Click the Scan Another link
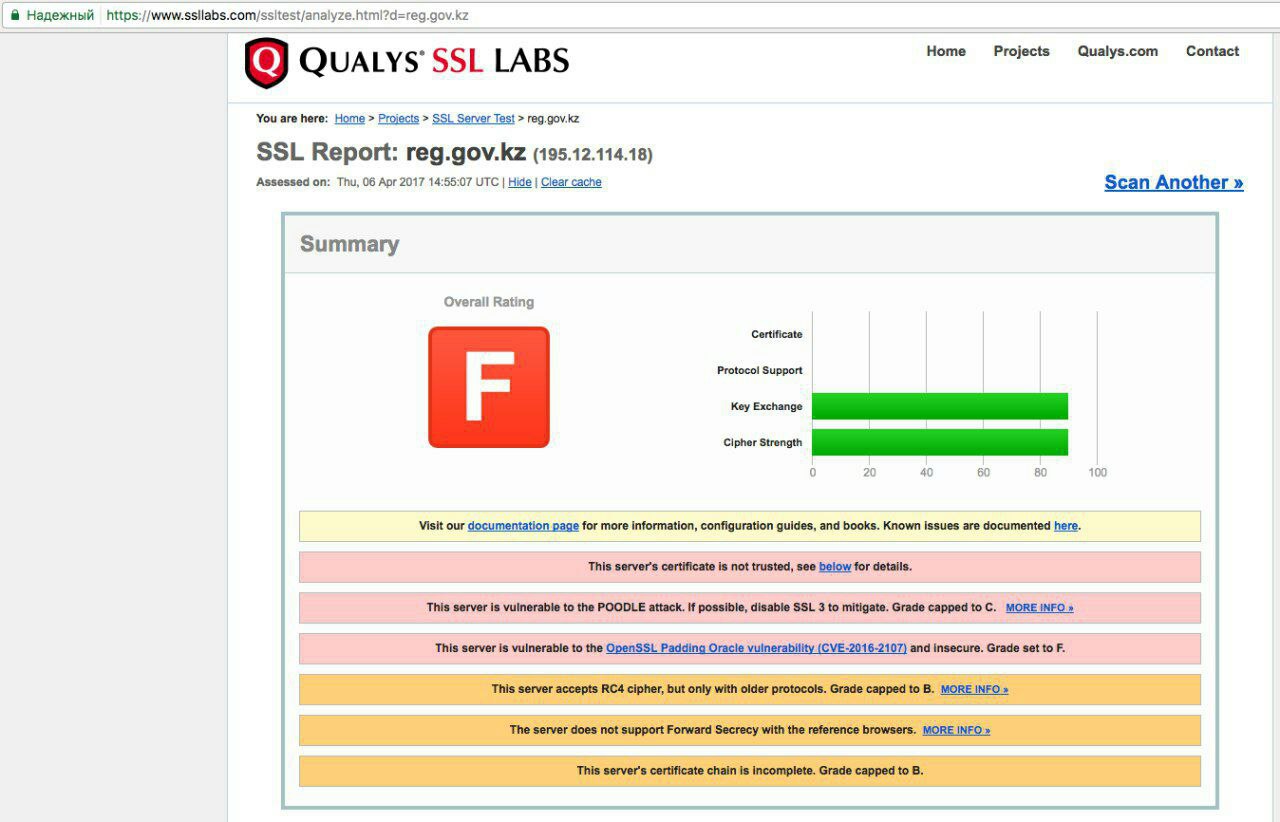 click(1174, 182)
